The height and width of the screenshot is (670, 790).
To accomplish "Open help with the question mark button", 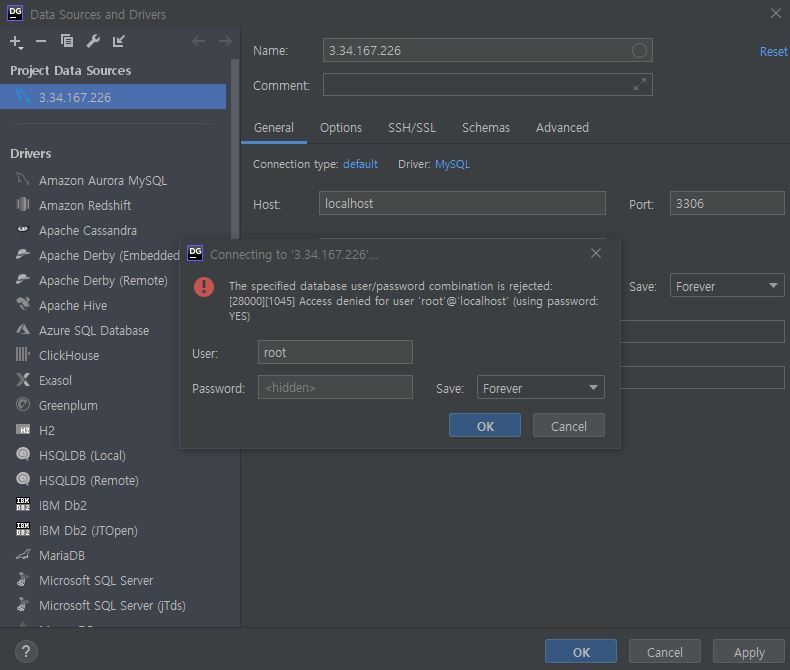I will pyautogui.click(x=26, y=651).
